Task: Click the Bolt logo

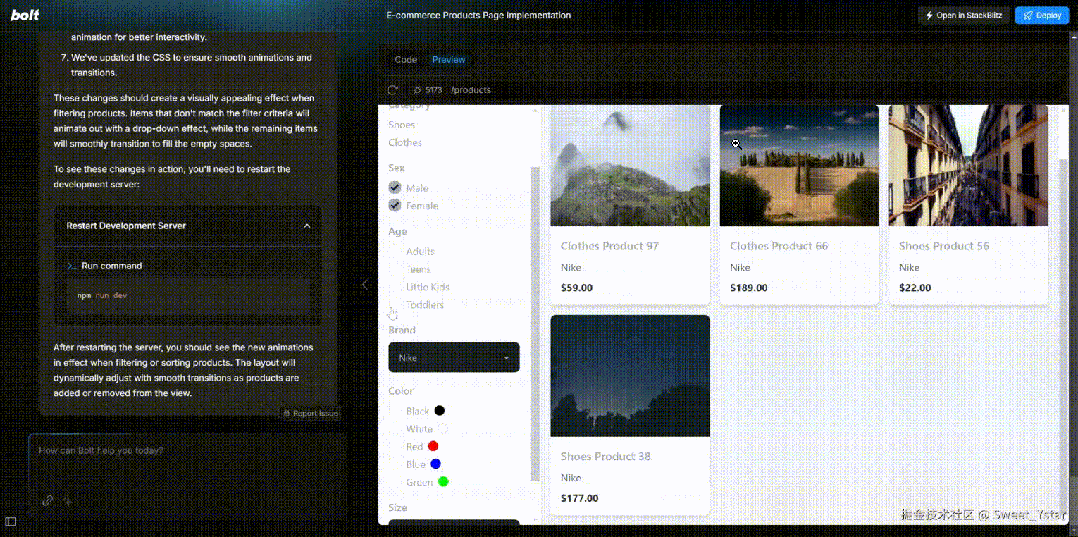Action: (25, 15)
